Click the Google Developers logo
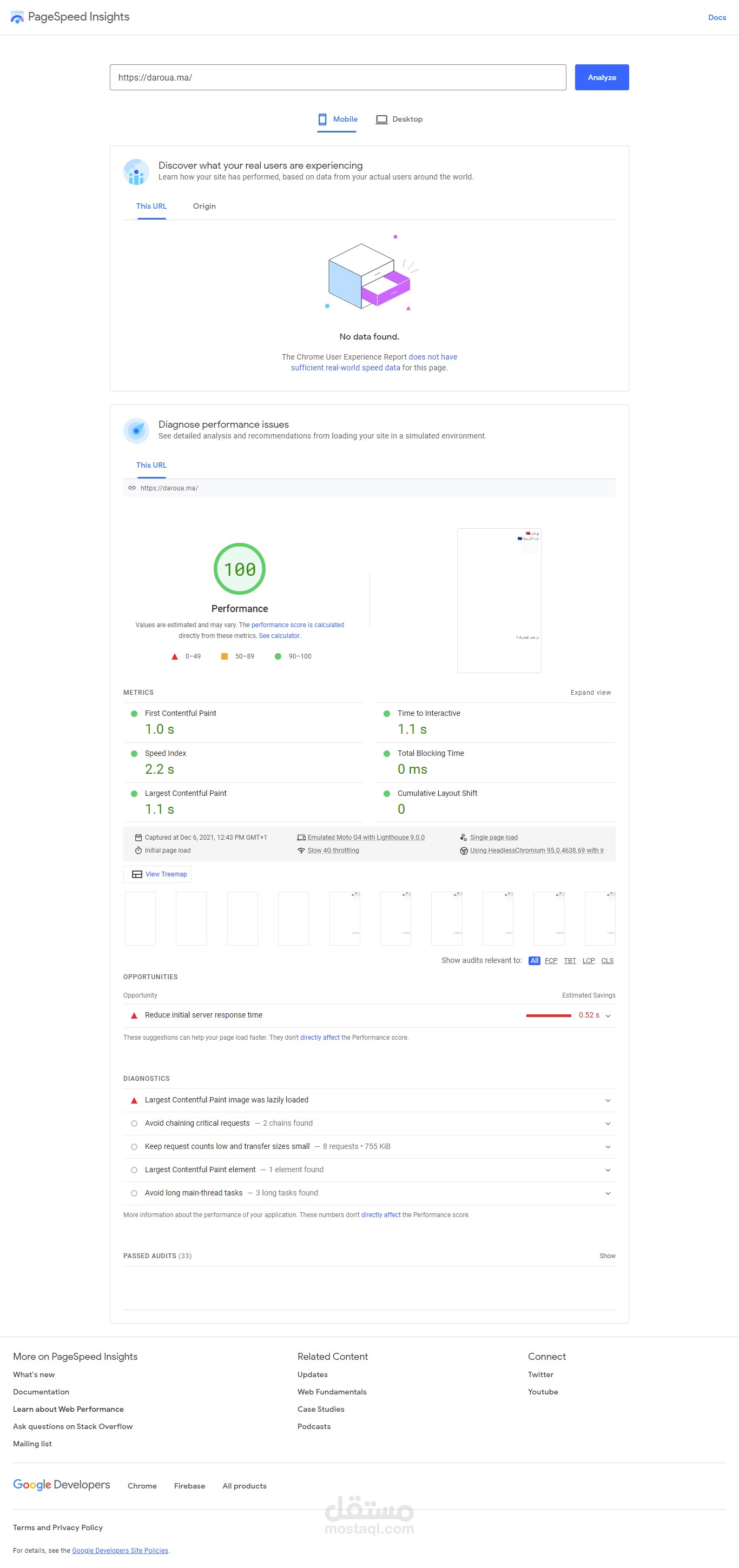The width and height of the screenshot is (739, 1568). pyautogui.click(x=62, y=1485)
